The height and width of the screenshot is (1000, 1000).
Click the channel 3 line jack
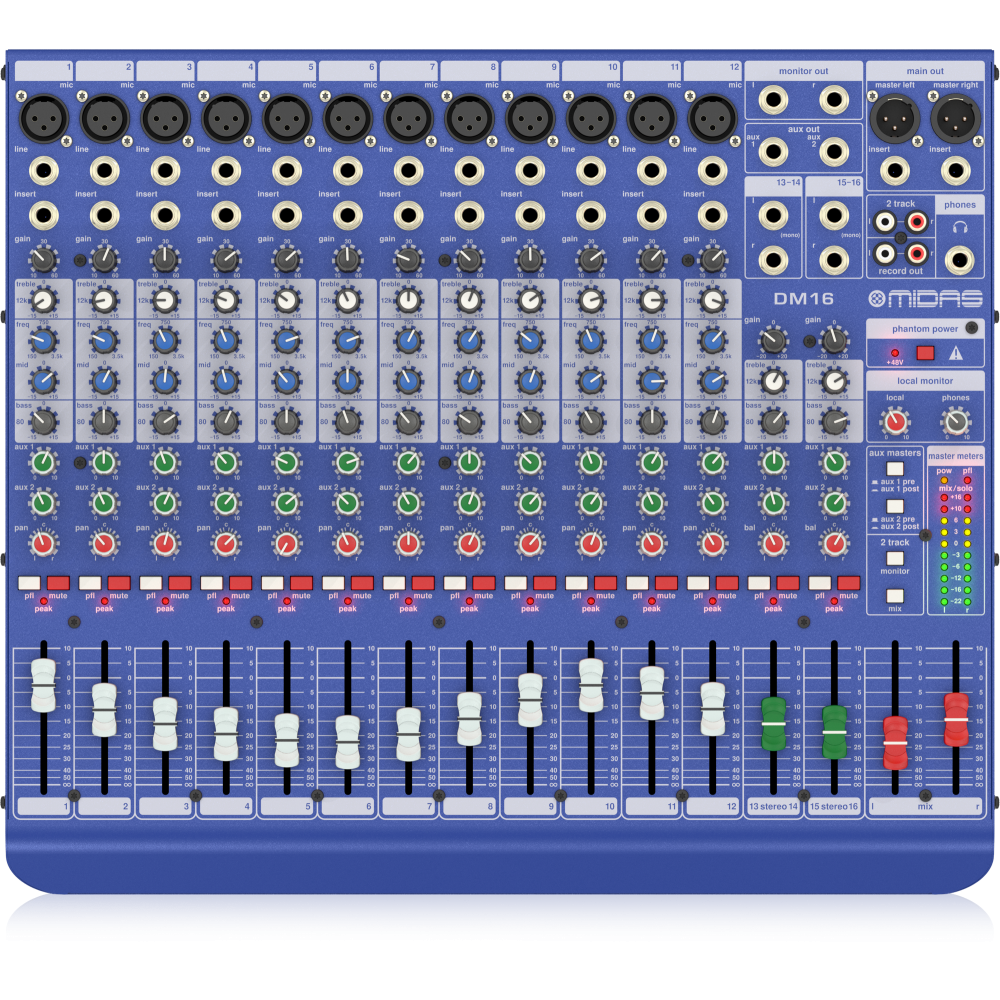165,171
